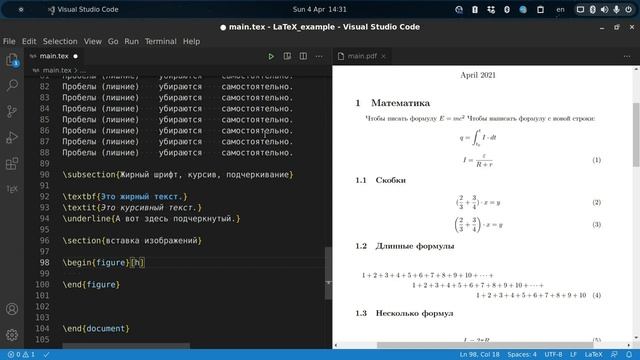Image resolution: width=640 pixels, height=360 pixels.
Task: Switch to the main.pdf tab
Action: [x=362, y=56]
